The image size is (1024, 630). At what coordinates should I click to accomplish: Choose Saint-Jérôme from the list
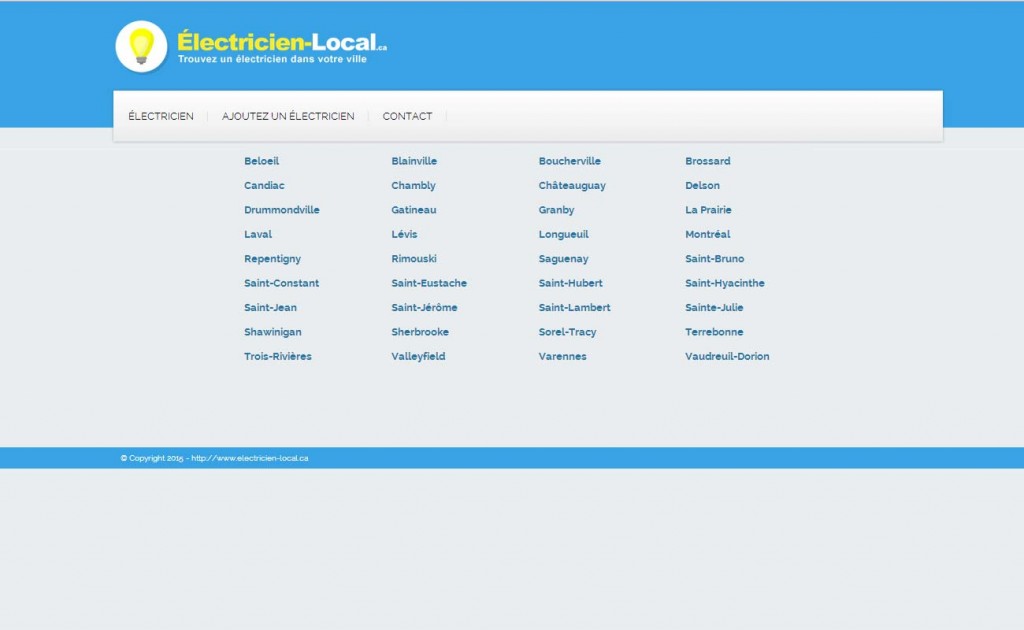click(424, 308)
